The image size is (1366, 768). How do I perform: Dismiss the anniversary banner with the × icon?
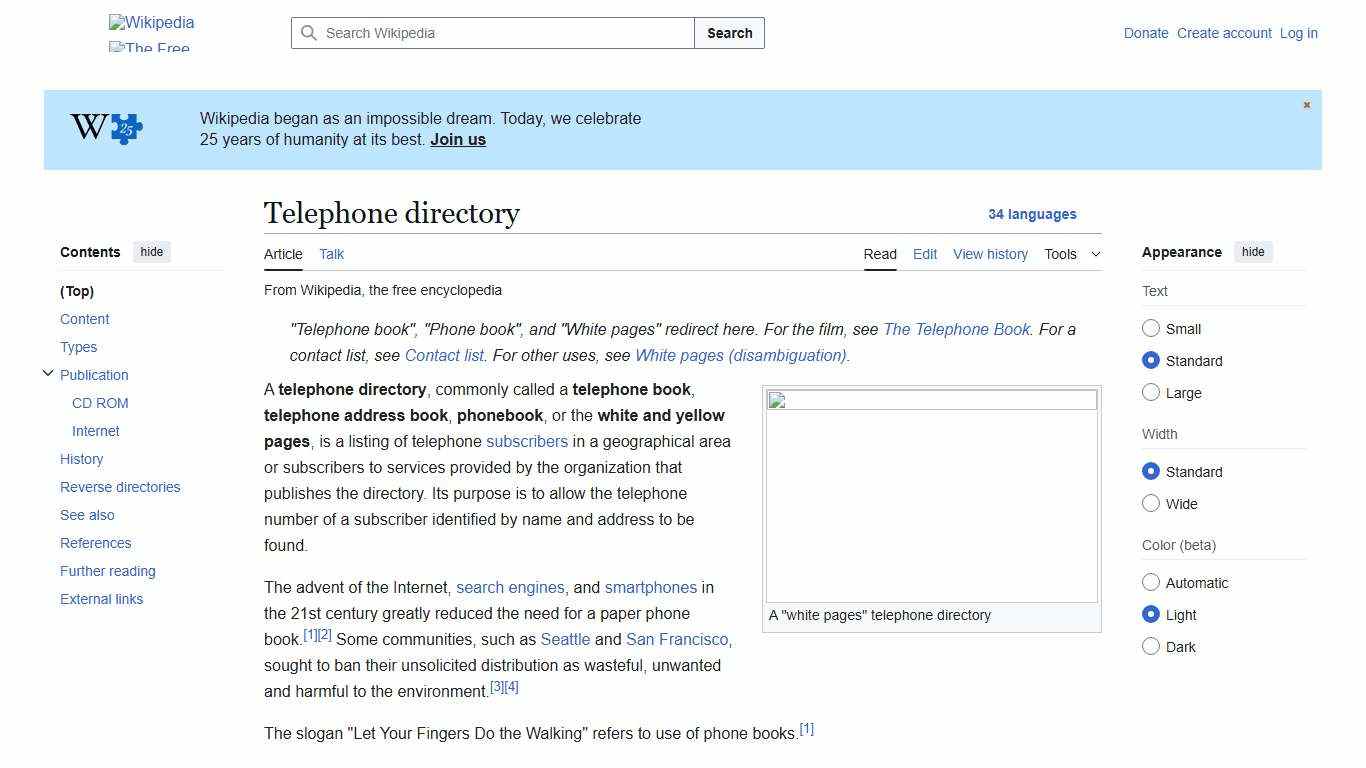(x=1306, y=104)
